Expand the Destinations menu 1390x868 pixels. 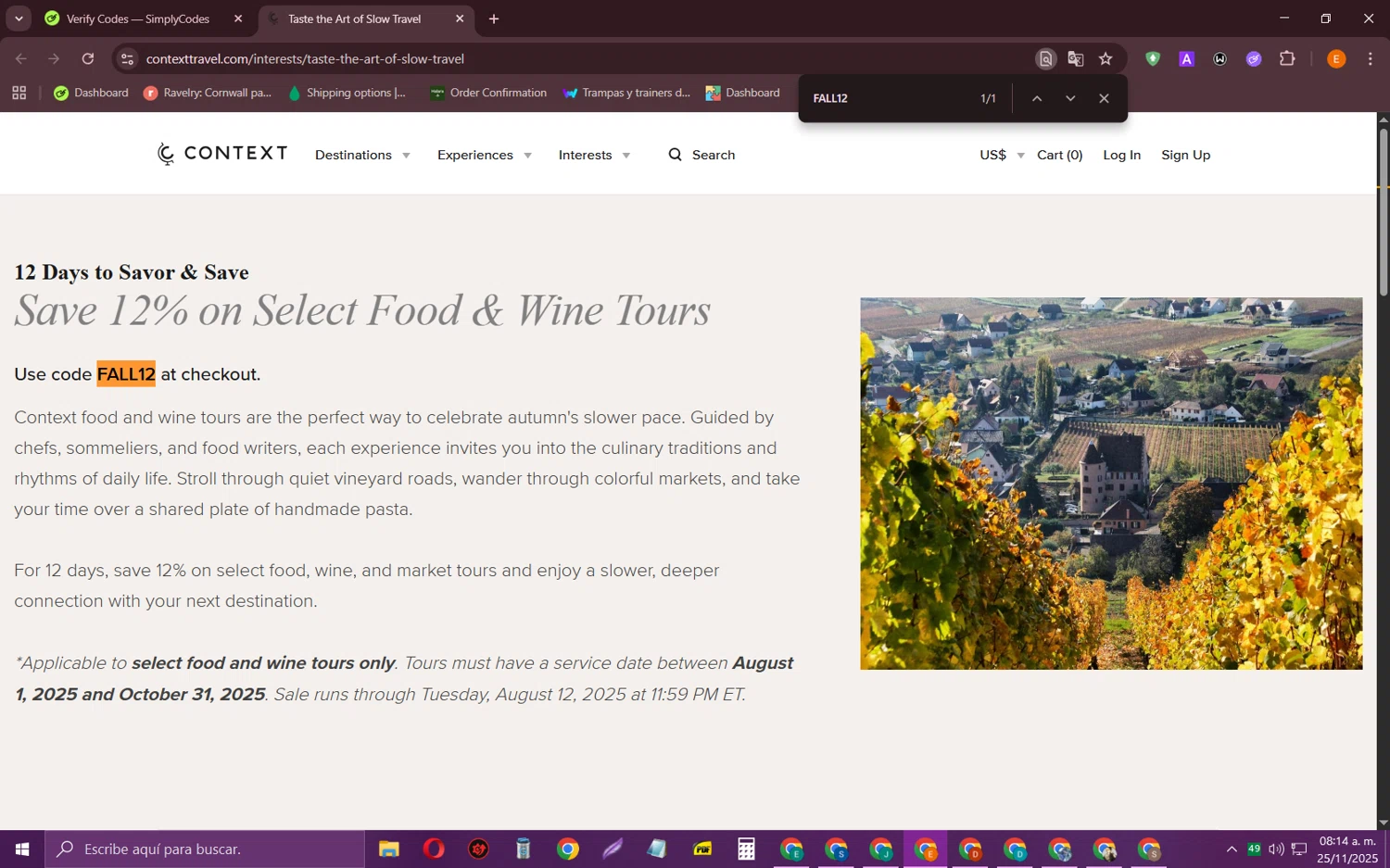(362, 155)
